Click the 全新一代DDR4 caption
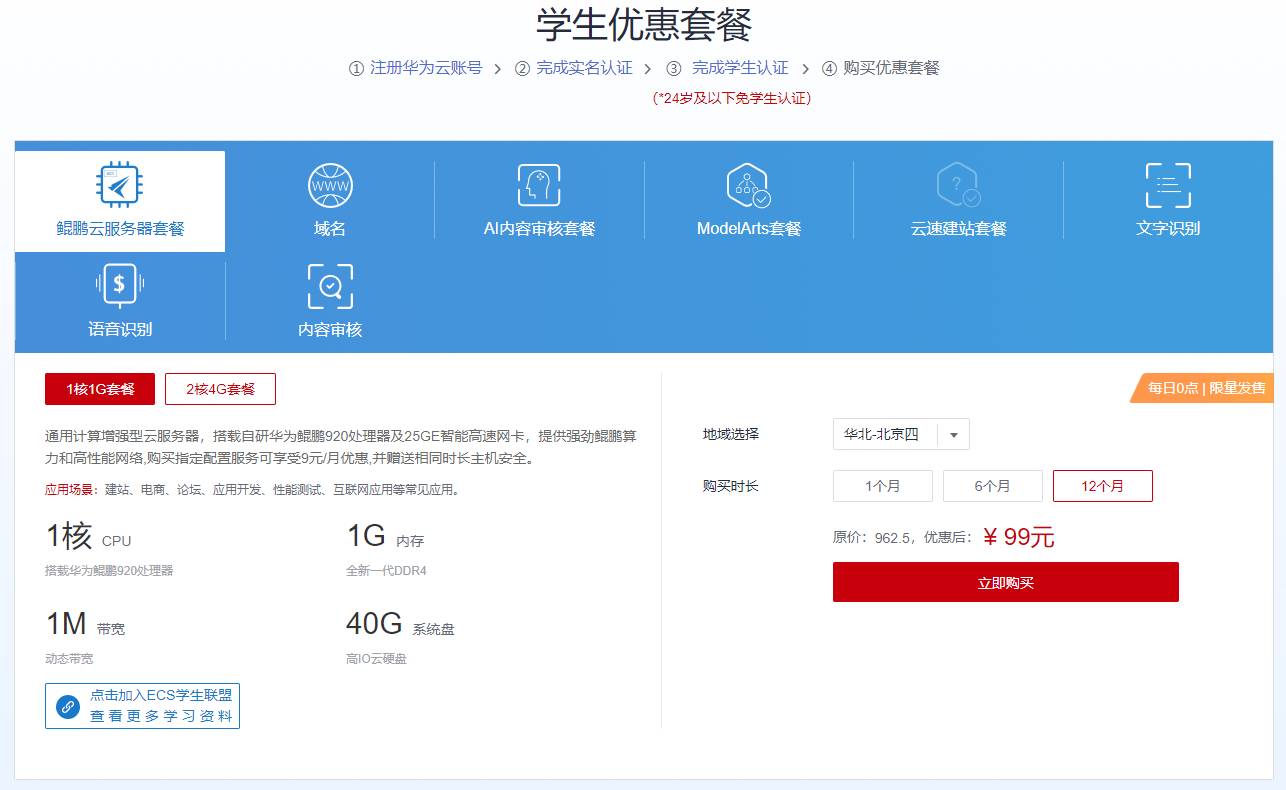Image resolution: width=1286 pixels, height=790 pixels. [x=386, y=571]
